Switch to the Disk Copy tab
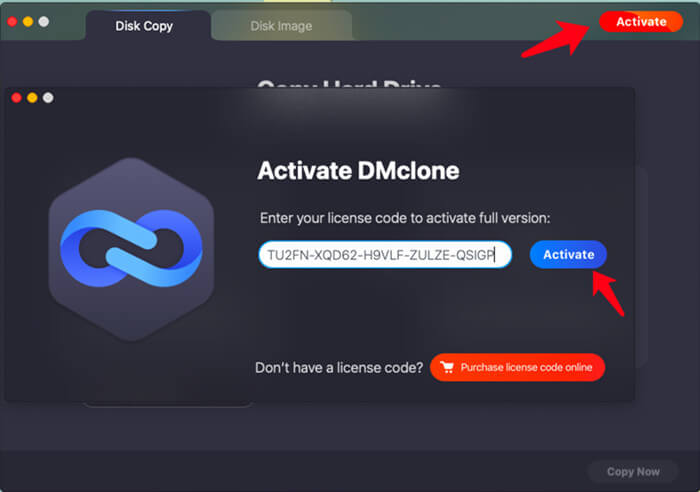The height and width of the screenshot is (492, 700). coord(145,26)
